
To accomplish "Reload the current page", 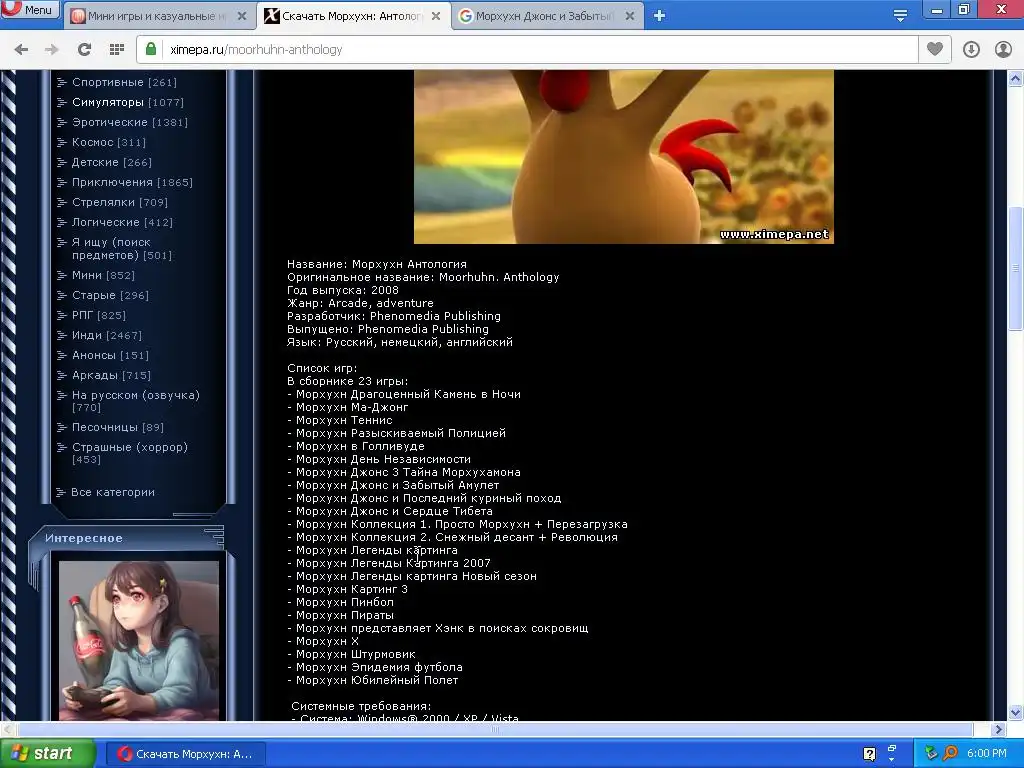I will [x=84, y=50].
